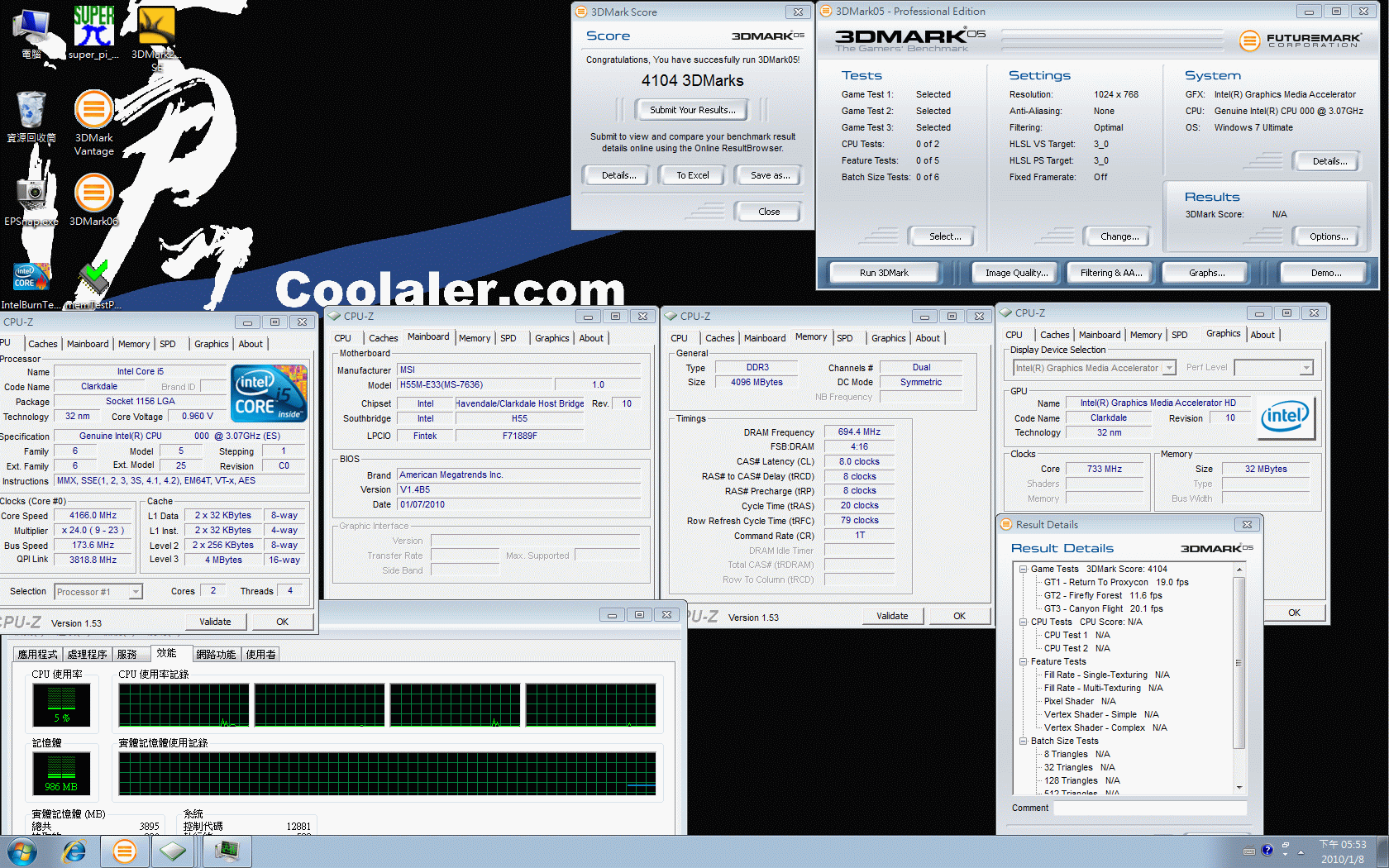Switch to Task Manager taskbar button
This screenshot has width=1389, height=868.
227,851
